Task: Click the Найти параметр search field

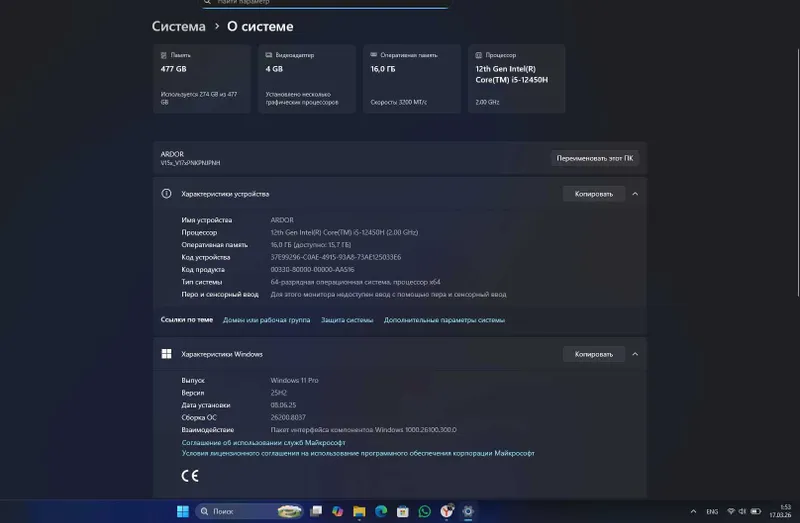Action: tap(326, 3)
